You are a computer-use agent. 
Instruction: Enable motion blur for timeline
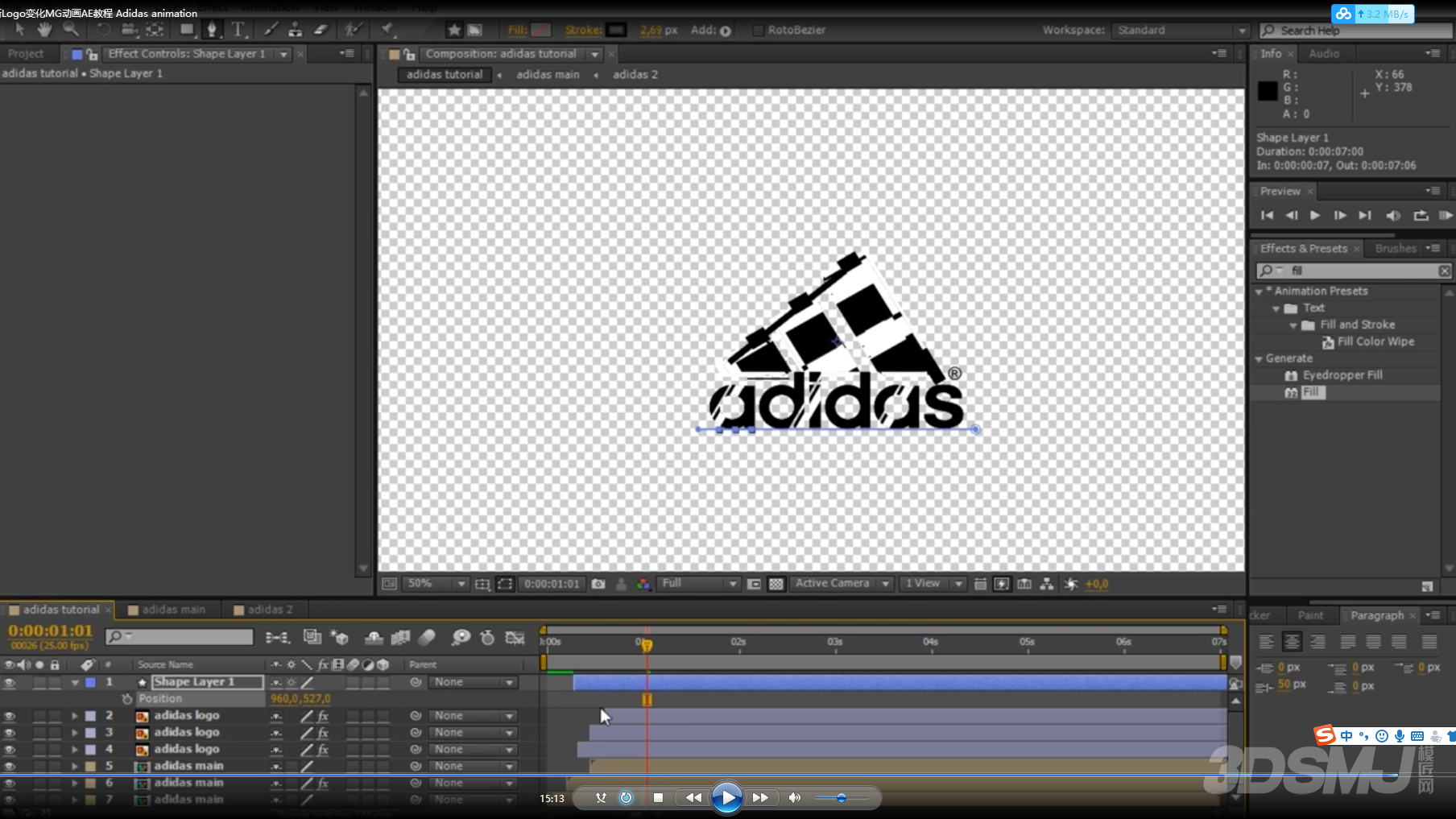click(427, 638)
